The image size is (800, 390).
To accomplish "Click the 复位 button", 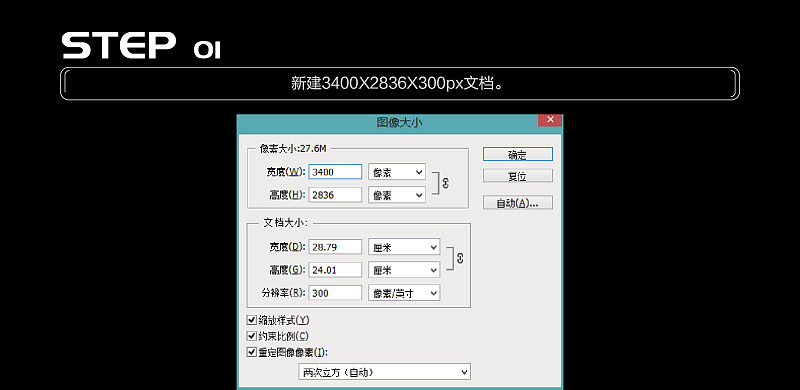I will (517, 176).
